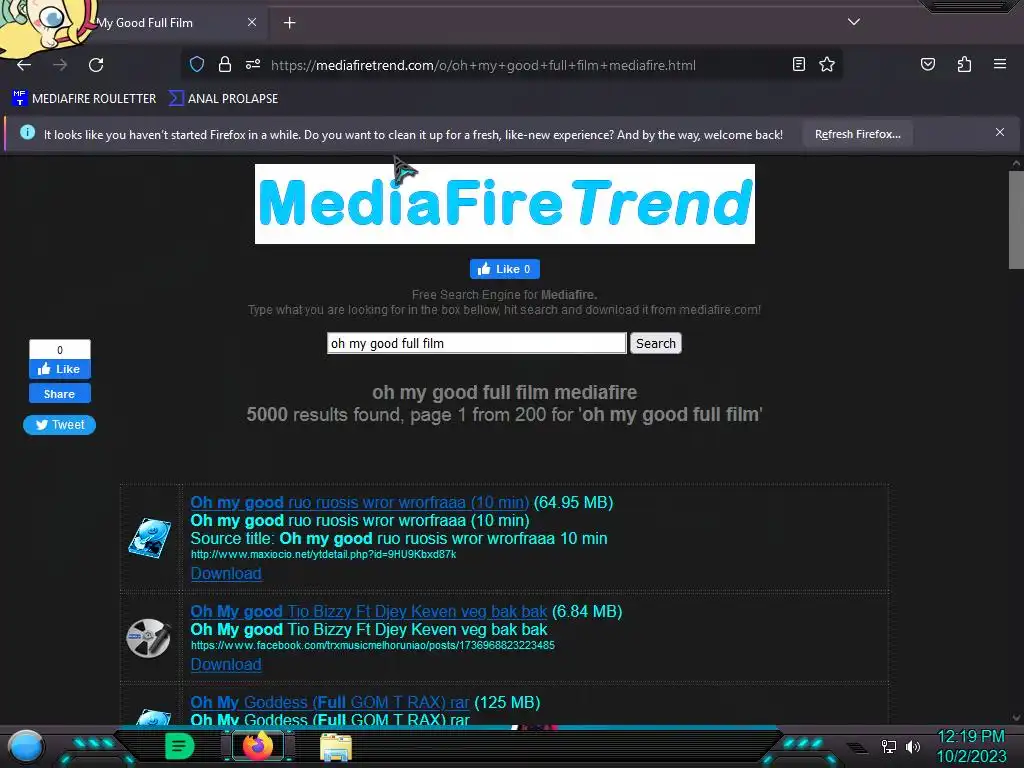Open the green notes app in taskbar

pos(180,746)
